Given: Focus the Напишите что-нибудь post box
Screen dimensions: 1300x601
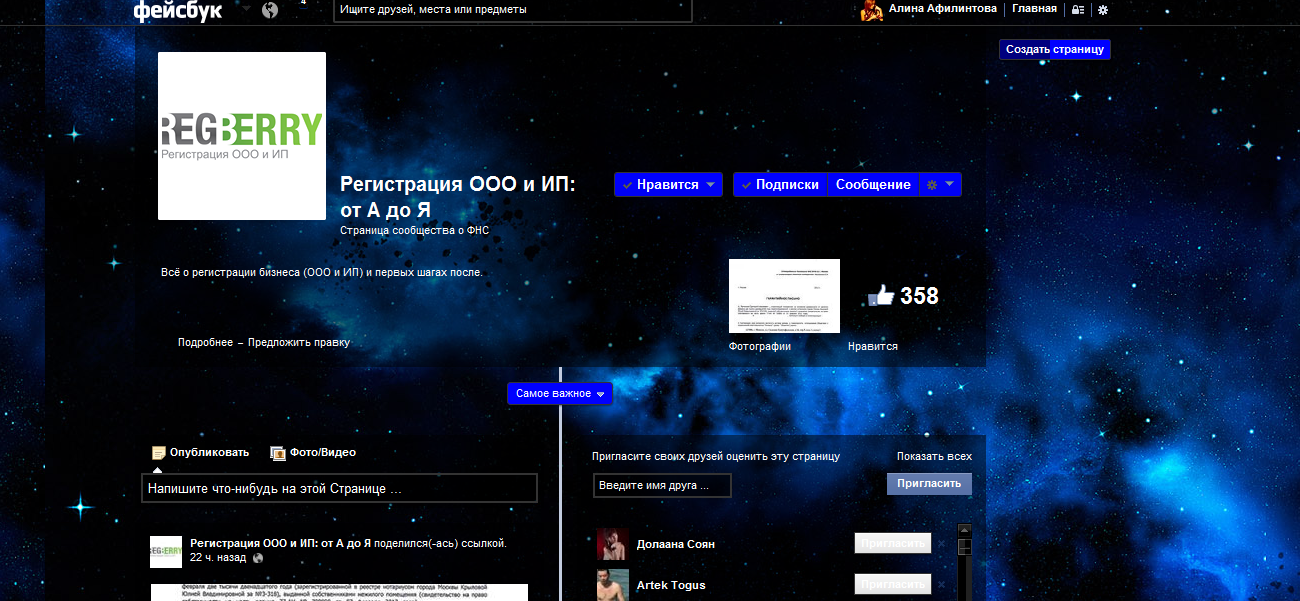Looking at the screenshot, I should click(339, 489).
